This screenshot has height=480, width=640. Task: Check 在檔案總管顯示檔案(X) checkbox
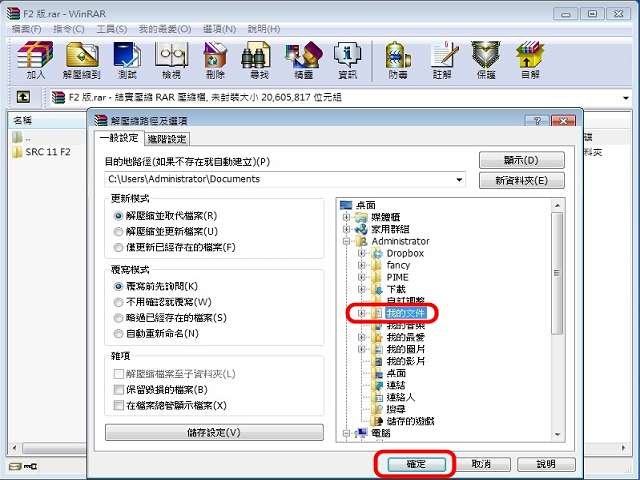click(x=118, y=405)
